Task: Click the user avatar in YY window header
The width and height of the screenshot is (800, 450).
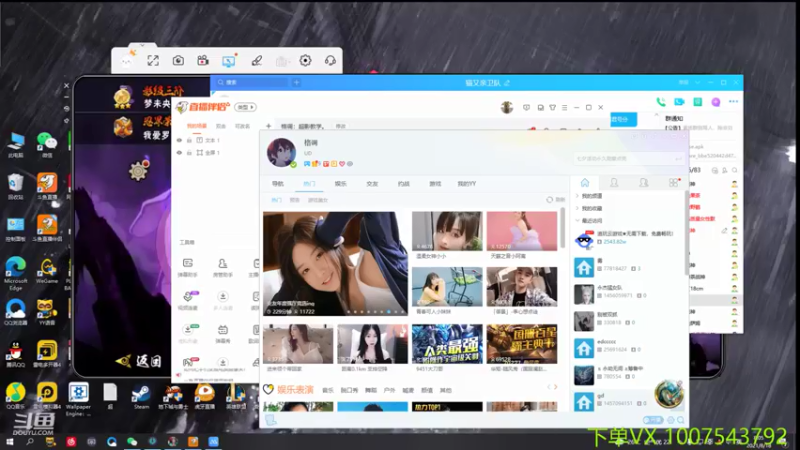Action: [282, 152]
